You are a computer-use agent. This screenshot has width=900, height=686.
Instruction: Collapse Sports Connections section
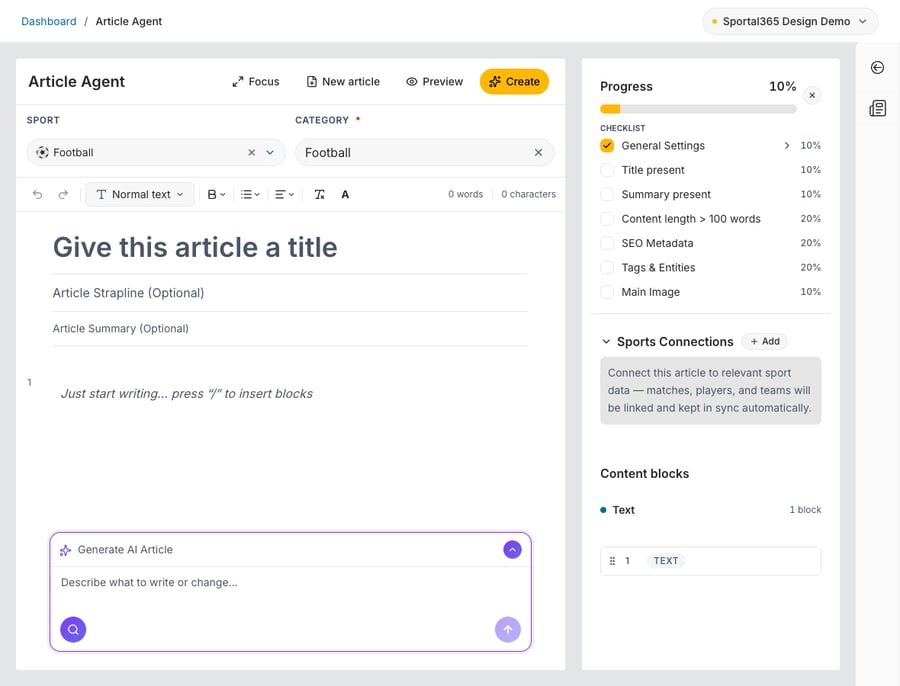coord(606,342)
